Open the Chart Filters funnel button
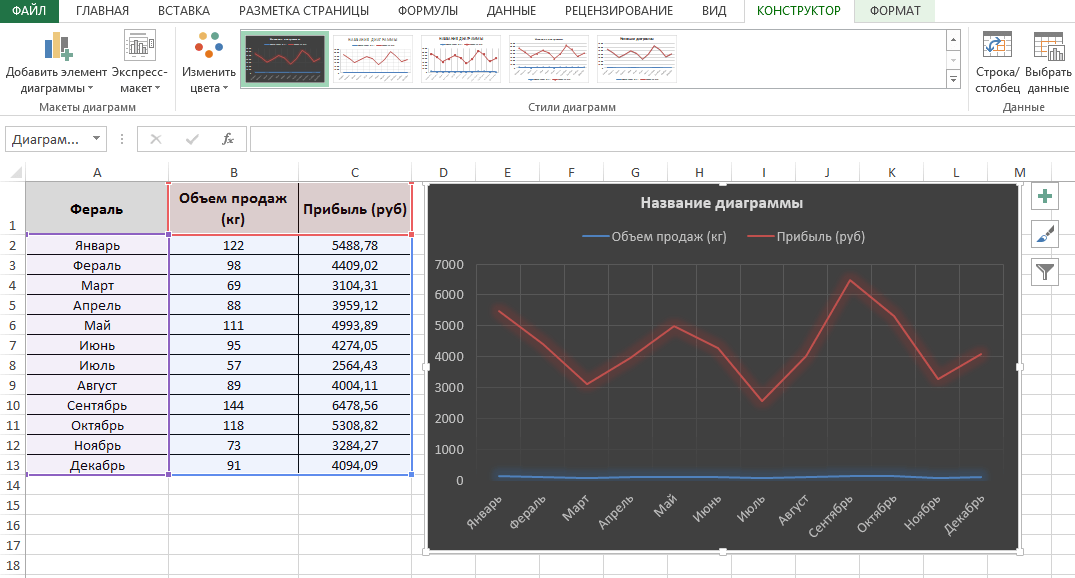Viewport: 1075px width, 578px height. (x=1045, y=271)
